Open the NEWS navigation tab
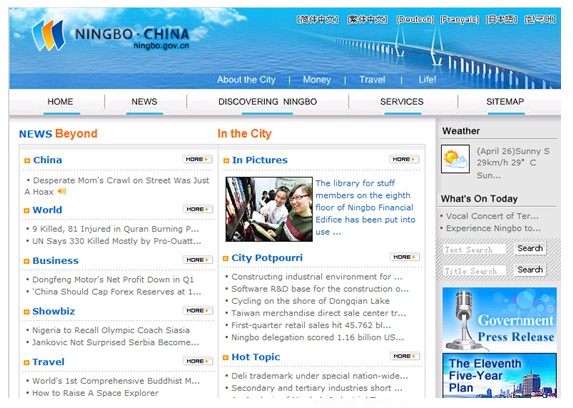The height and width of the screenshot is (408, 573). (x=144, y=102)
